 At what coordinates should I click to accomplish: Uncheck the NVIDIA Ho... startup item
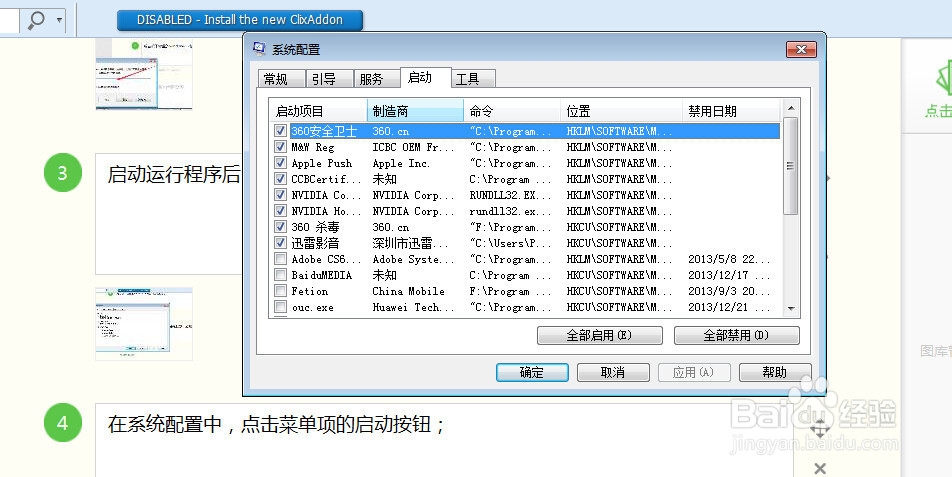click(280, 211)
